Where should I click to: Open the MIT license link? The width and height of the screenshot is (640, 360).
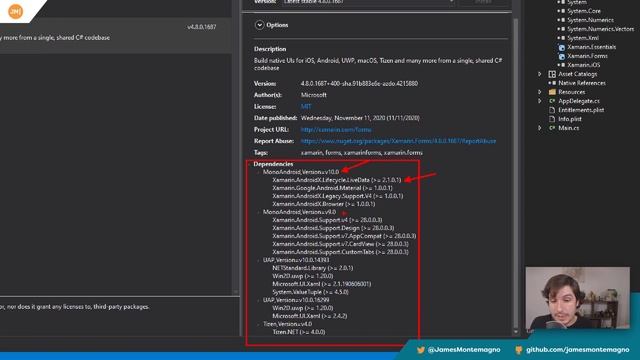point(306,107)
